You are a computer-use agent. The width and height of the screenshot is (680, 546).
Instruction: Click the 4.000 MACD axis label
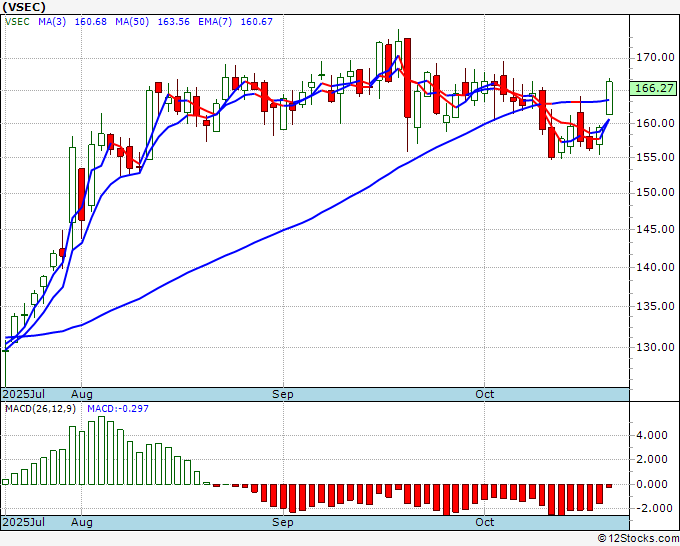652,435
